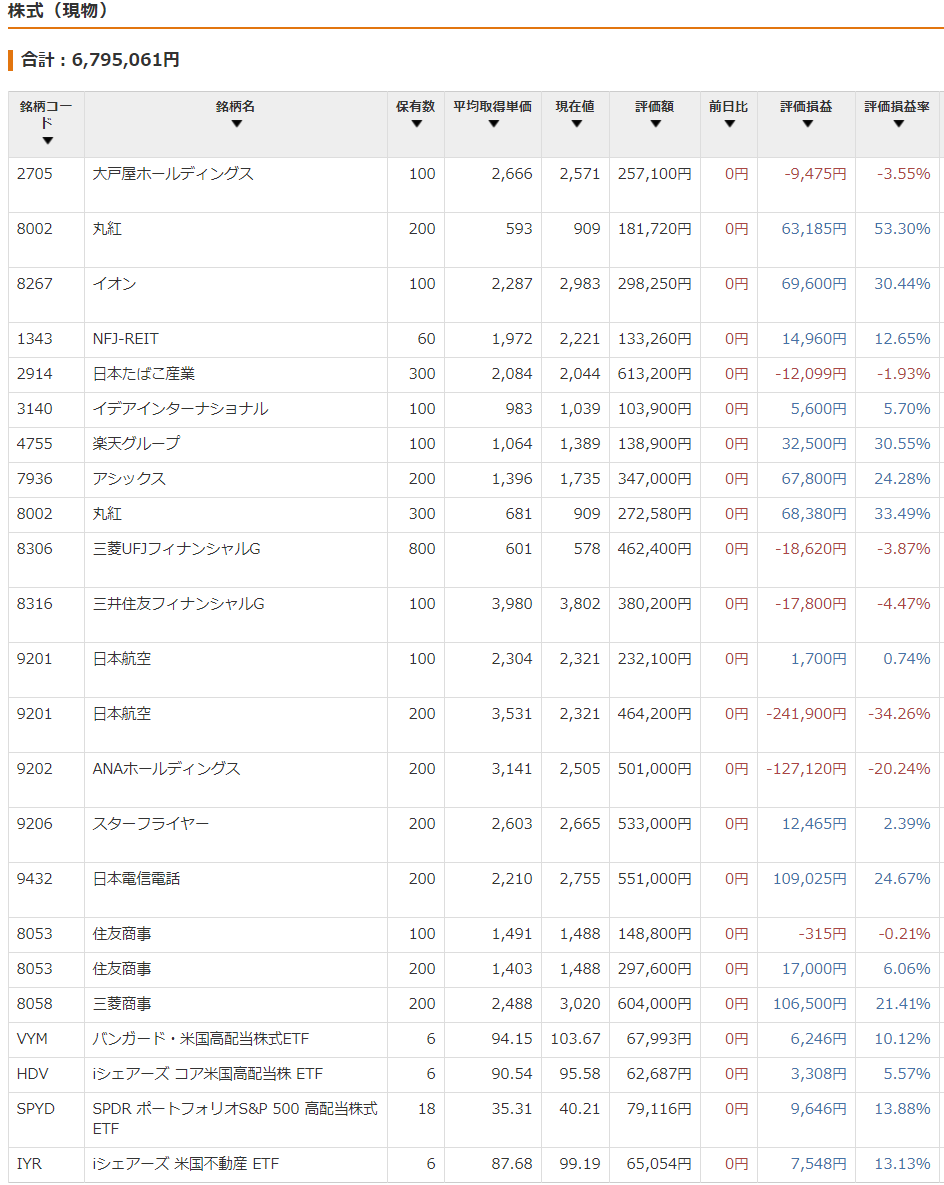This screenshot has height=1185, width=944.
Task: Click average cost 3,980 cell
Action: (512, 604)
